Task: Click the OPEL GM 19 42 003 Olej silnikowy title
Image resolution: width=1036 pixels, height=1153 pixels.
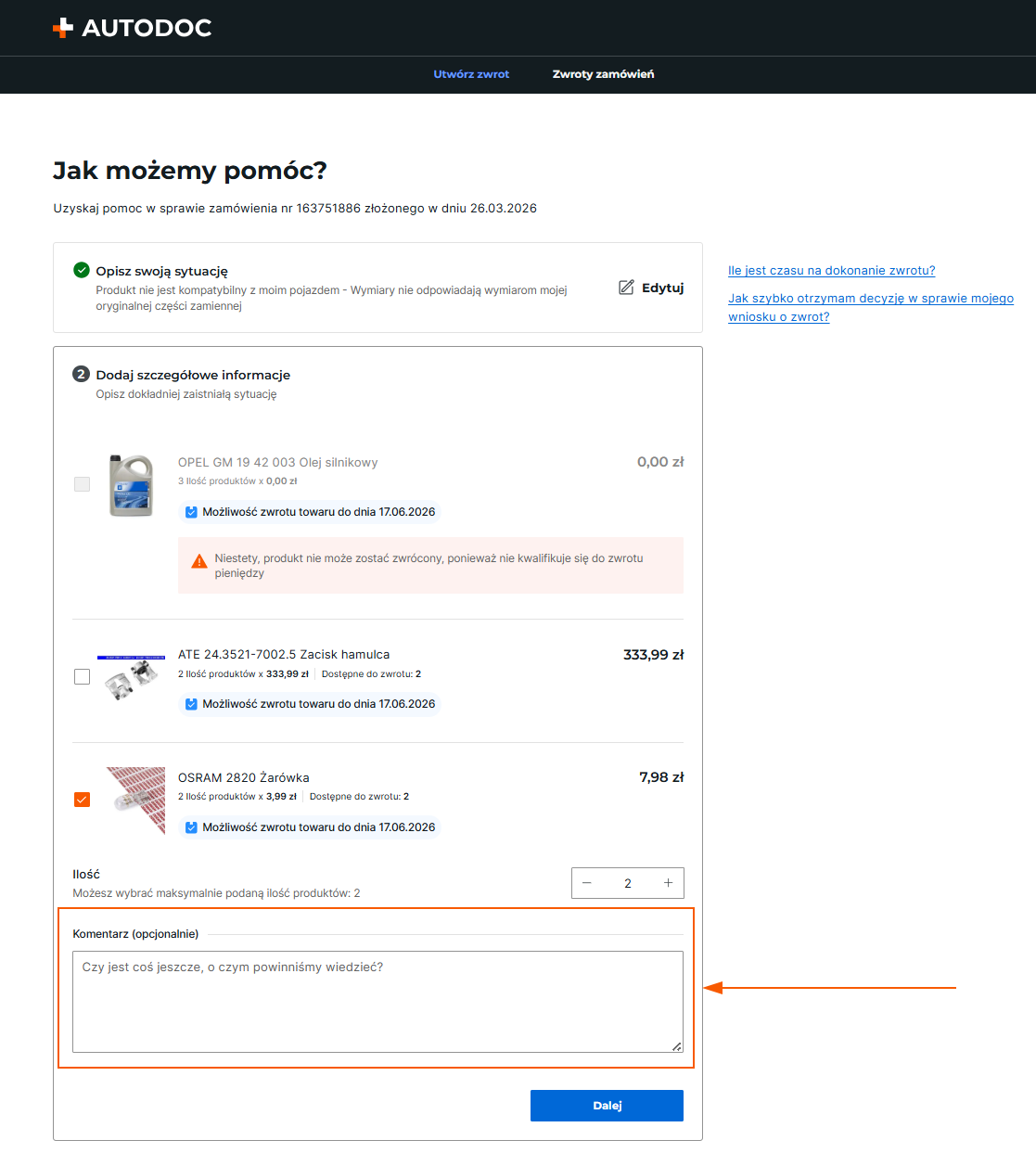Action: [277, 462]
